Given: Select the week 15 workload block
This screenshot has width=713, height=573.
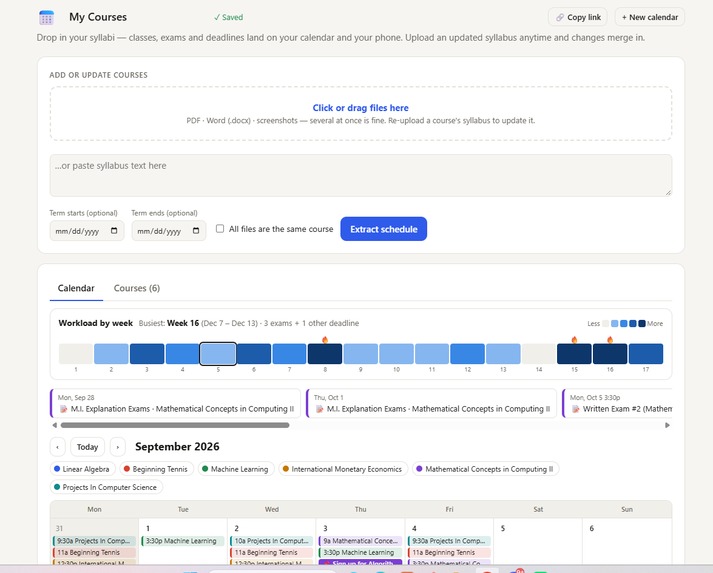Looking at the screenshot, I should click(574, 353).
